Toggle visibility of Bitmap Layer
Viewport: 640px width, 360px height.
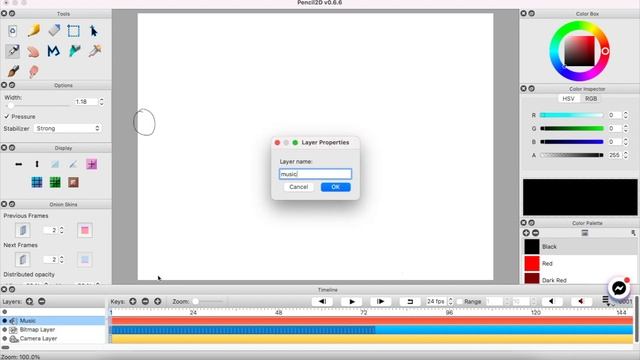pyautogui.click(x=4, y=330)
